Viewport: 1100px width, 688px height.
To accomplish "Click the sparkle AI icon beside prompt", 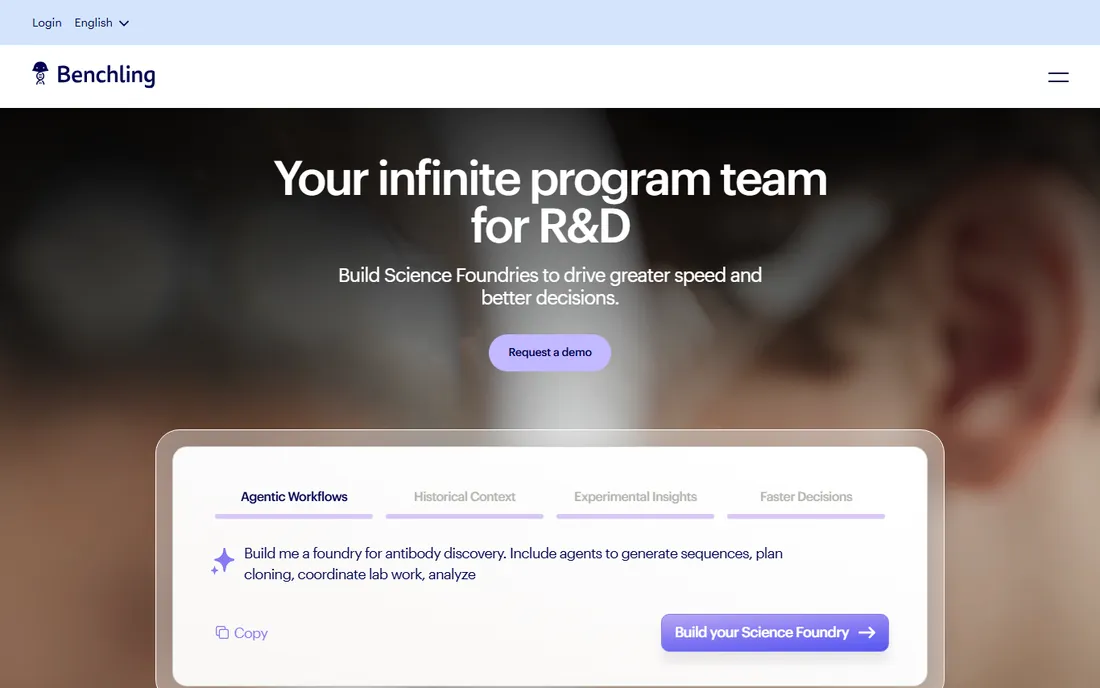I will point(222,562).
